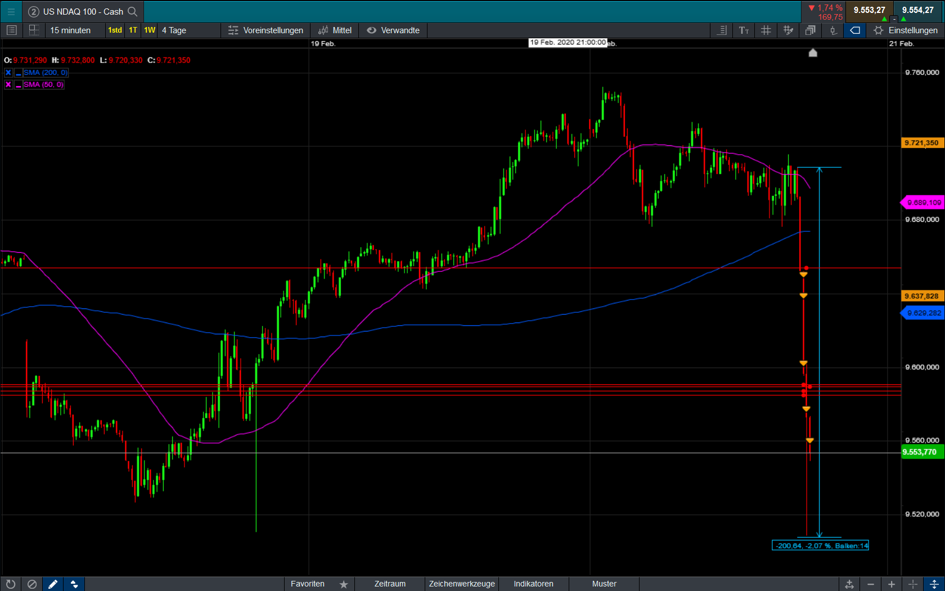Search for another instrument via magnifier icon
Image resolution: width=945 pixels, height=591 pixels.
point(133,11)
